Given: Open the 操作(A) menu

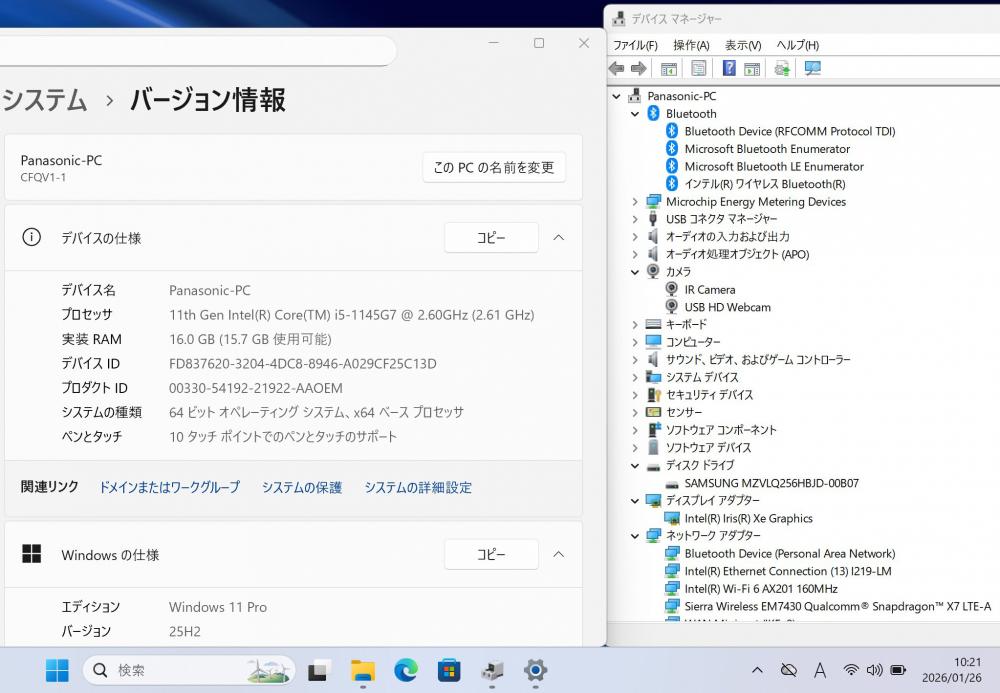Looking at the screenshot, I should coord(691,45).
